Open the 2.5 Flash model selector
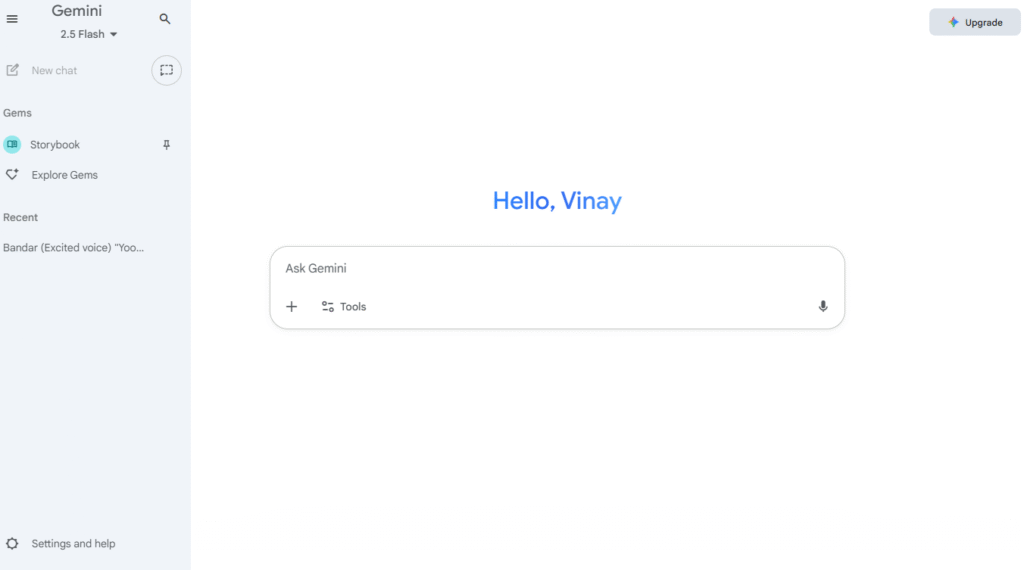Screen dimensions: 1024x570 coord(89,34)
